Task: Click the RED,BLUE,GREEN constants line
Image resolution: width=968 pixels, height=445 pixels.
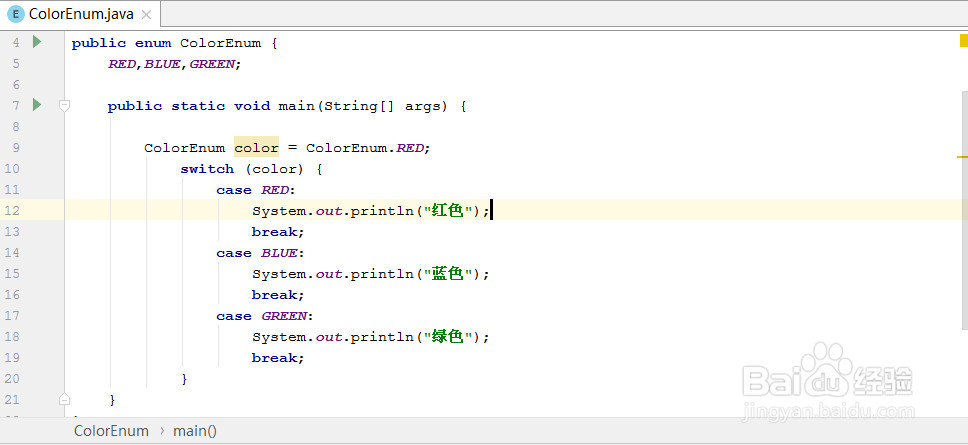Action: [x=174, y=63]
